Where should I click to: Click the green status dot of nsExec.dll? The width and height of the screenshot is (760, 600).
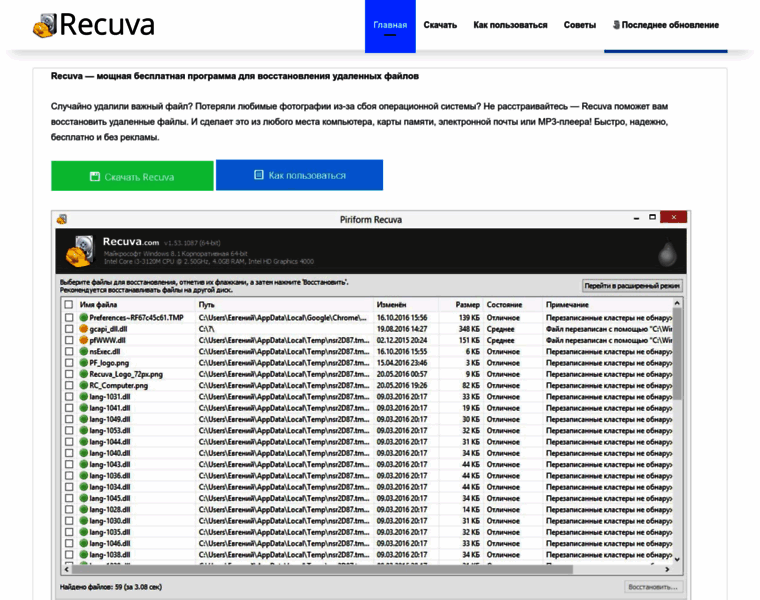point(83,351)
